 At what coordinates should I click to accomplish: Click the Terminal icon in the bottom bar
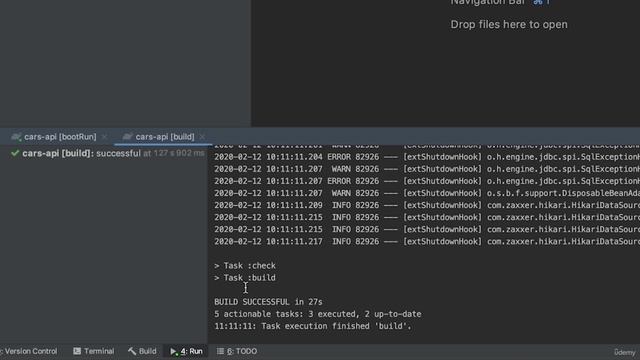click(x=77, y=351)
